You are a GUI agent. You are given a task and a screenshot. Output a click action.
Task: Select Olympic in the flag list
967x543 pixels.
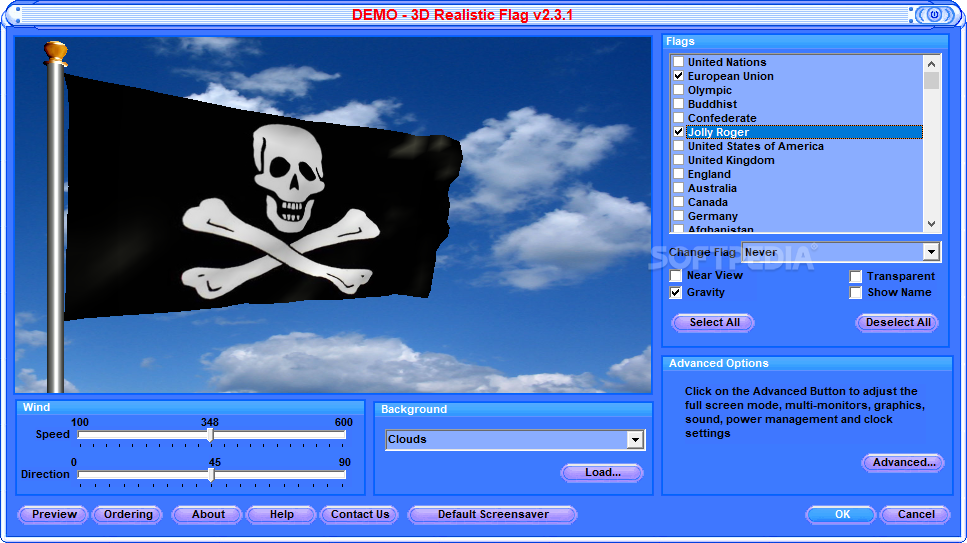tap(710, 90)
